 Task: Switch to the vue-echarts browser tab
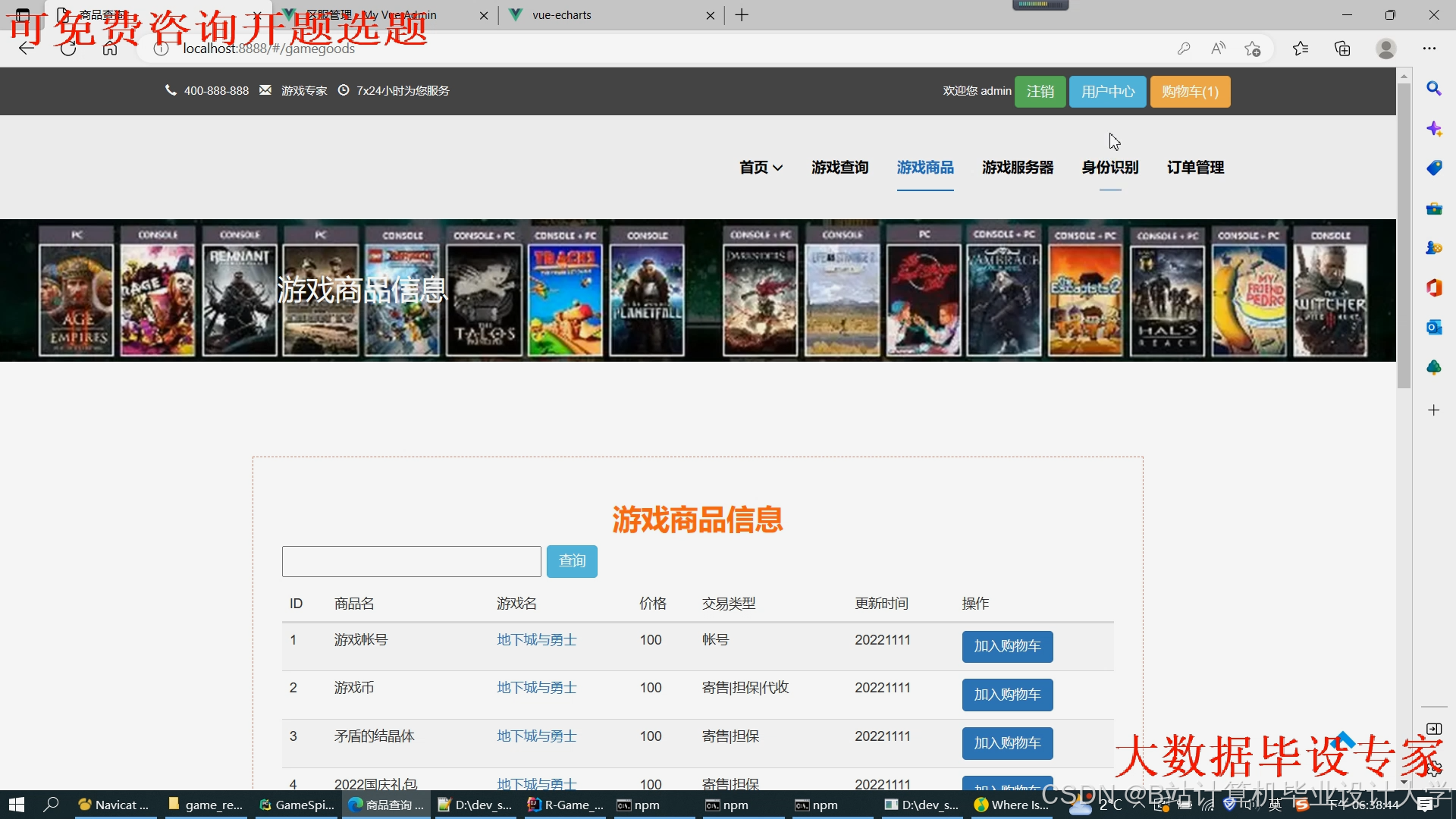click(x=561, y=15)
